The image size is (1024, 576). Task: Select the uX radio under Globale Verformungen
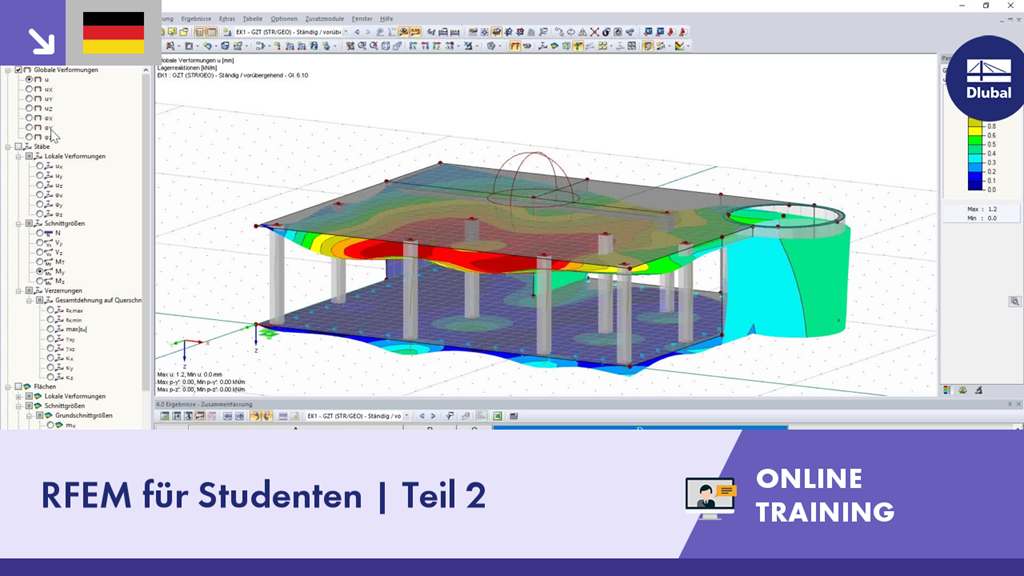pos(29,89)
